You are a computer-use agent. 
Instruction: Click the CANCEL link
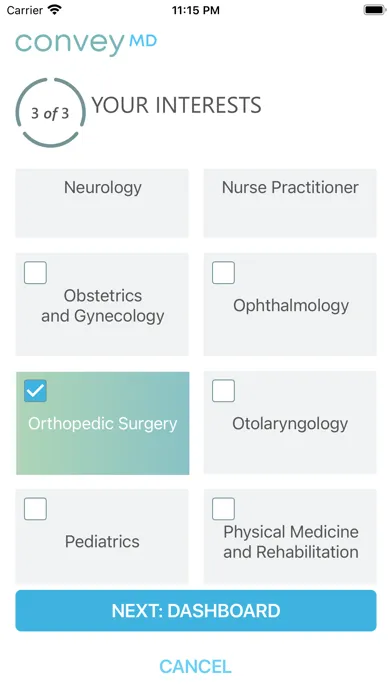[195, 667]
